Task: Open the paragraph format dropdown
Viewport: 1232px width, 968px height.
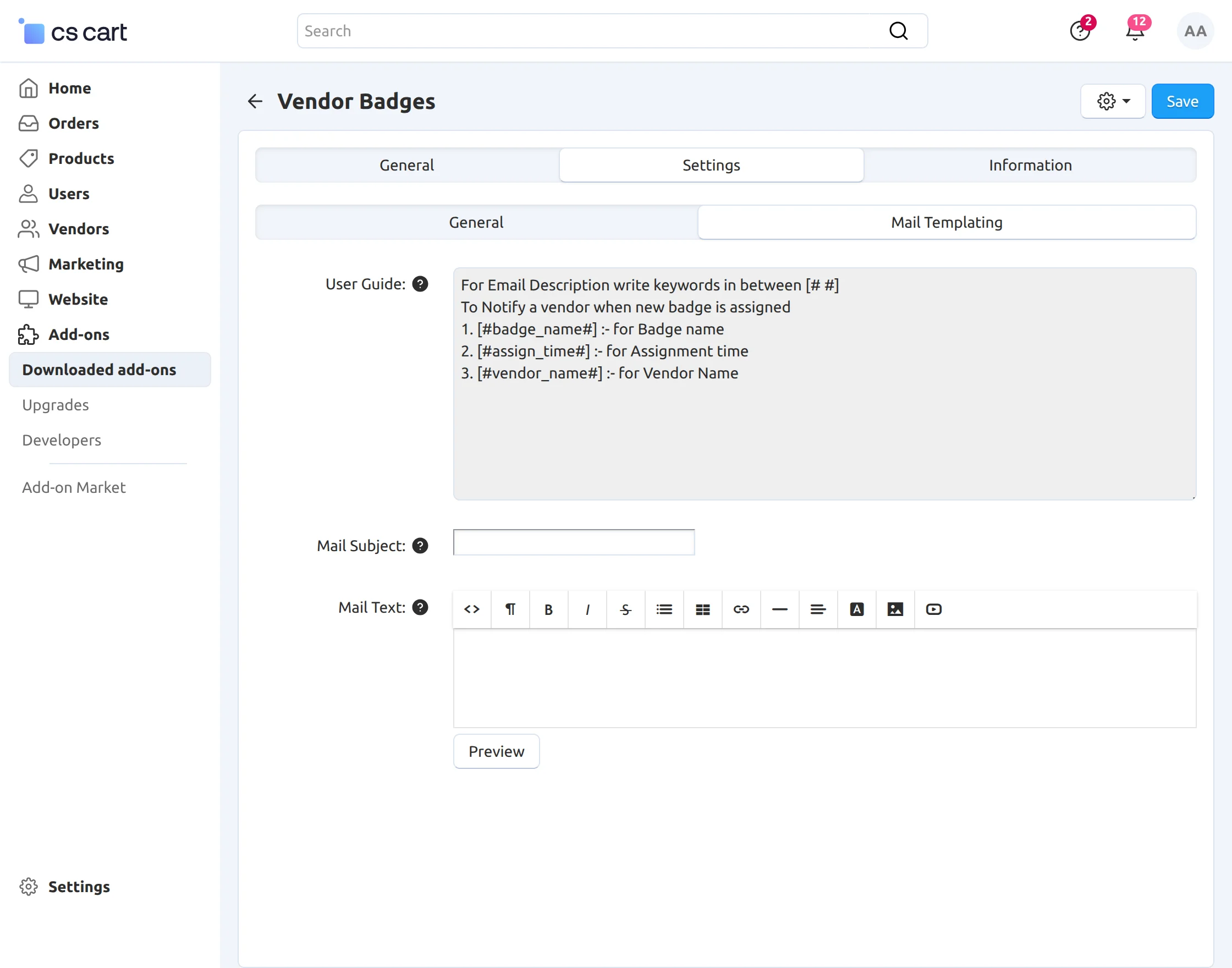Action: 510,609
